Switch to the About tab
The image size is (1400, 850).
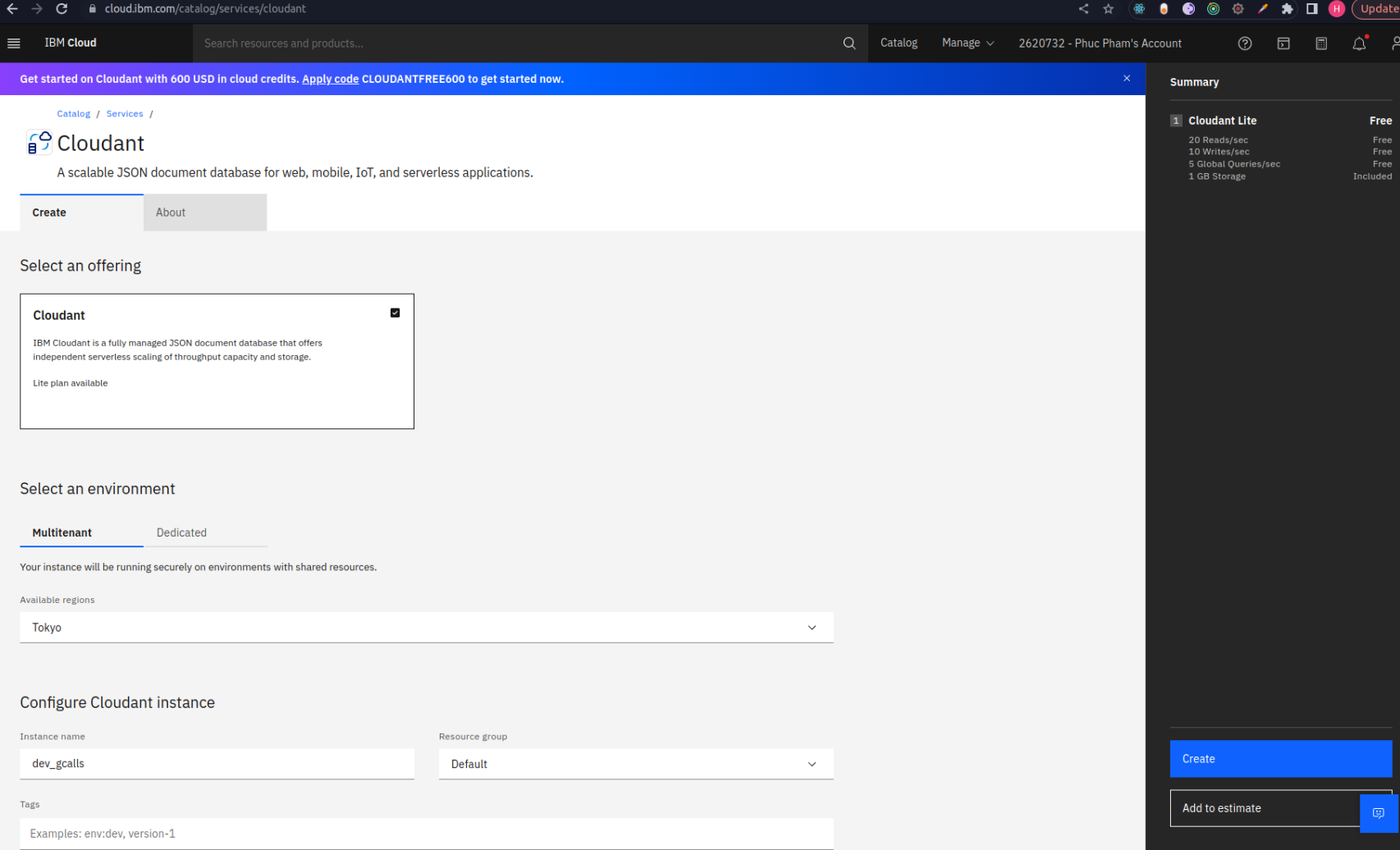pyautogui.click(x=204, y=212)
